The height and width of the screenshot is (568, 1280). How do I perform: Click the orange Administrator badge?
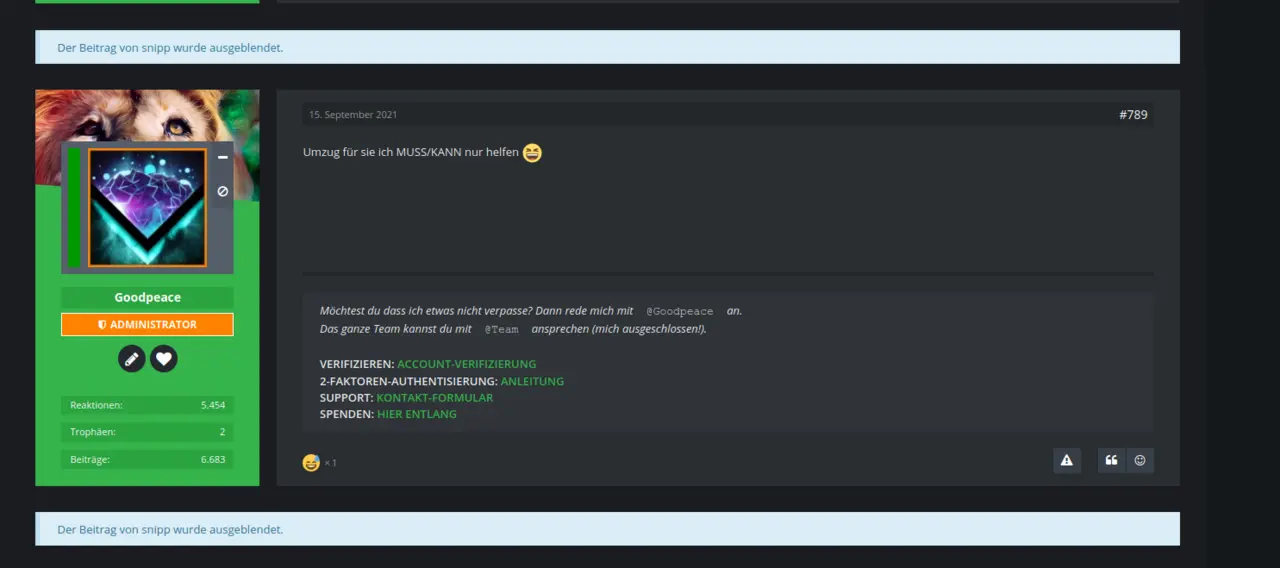tap(147, 325)
